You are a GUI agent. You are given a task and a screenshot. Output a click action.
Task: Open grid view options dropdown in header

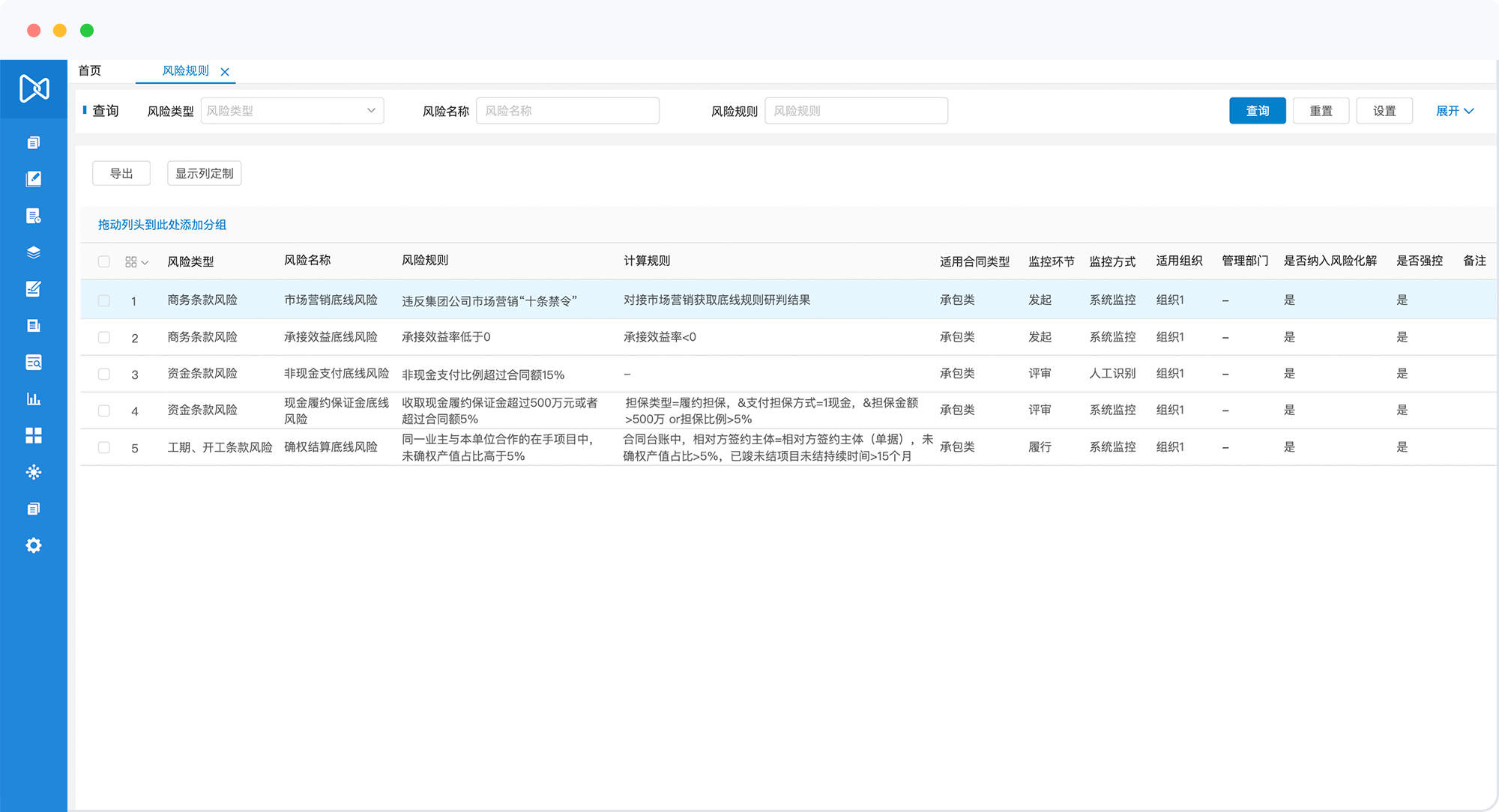136,262
